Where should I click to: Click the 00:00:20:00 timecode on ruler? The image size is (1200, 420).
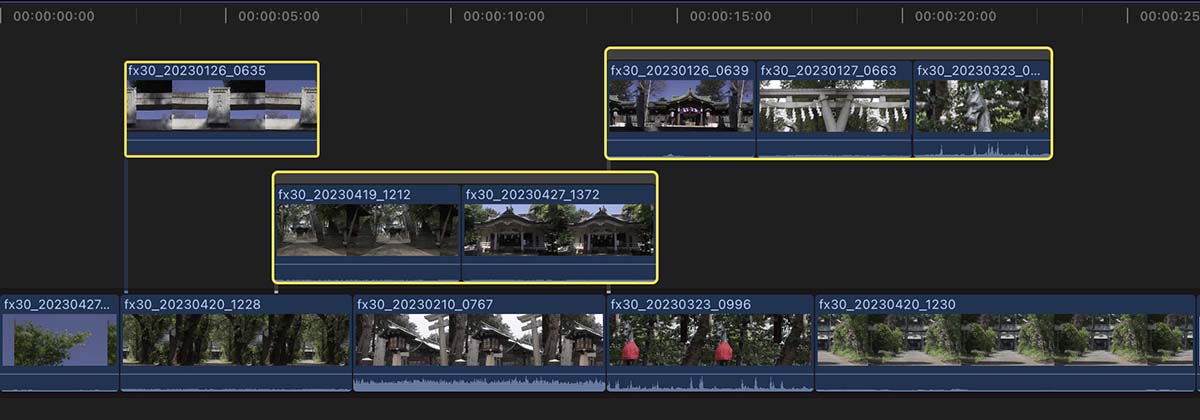click(955, 16)
